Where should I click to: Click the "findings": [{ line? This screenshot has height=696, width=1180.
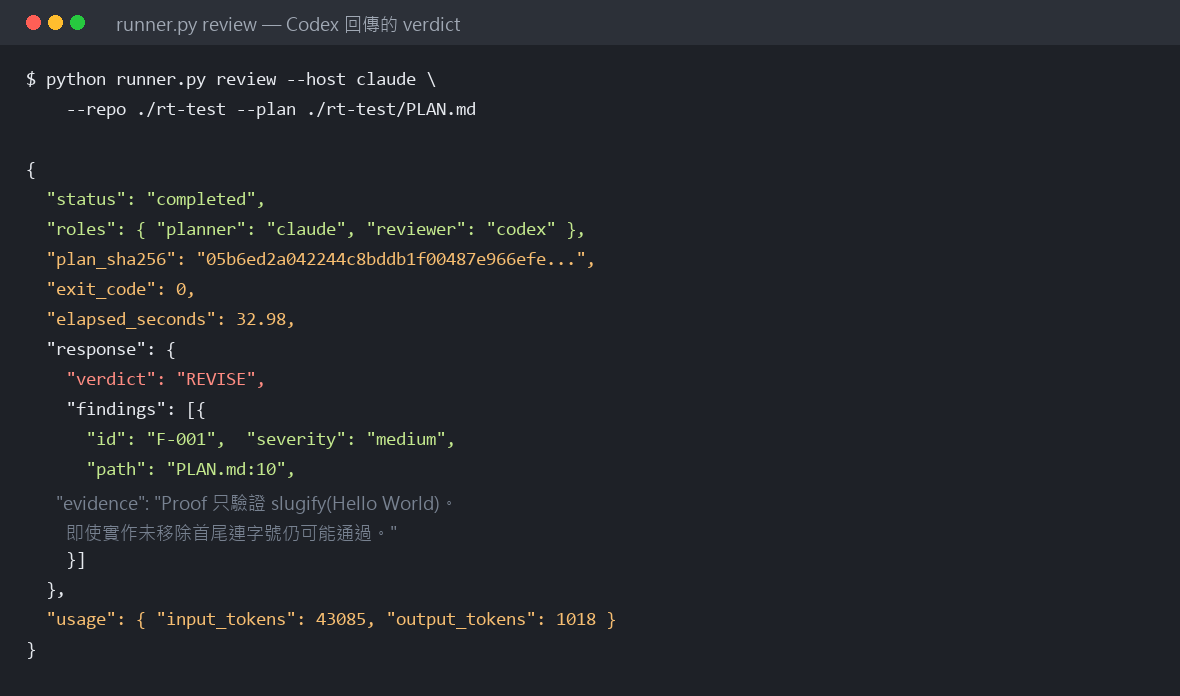(136, 409)
